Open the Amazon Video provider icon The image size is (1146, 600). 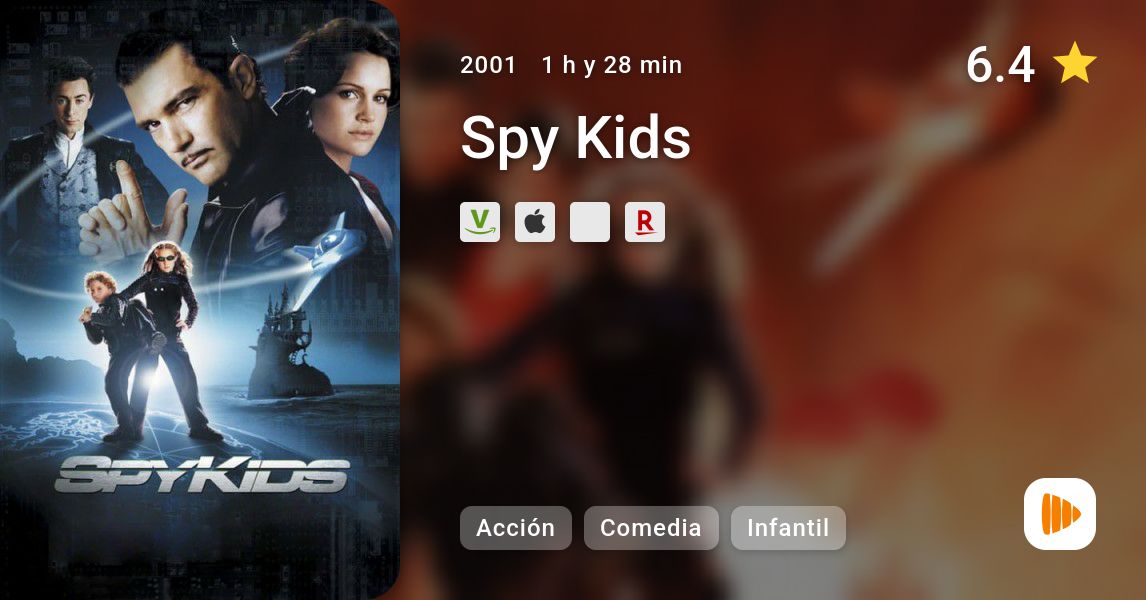[479, 222]
